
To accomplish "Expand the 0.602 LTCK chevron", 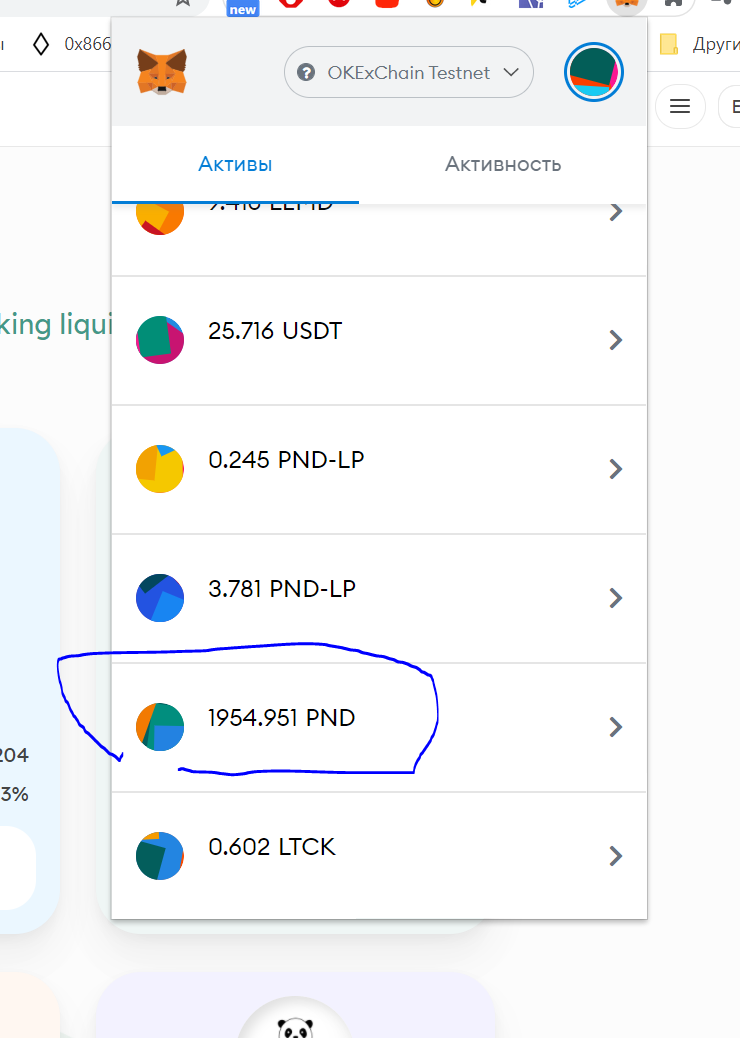I will click(616, 856).
